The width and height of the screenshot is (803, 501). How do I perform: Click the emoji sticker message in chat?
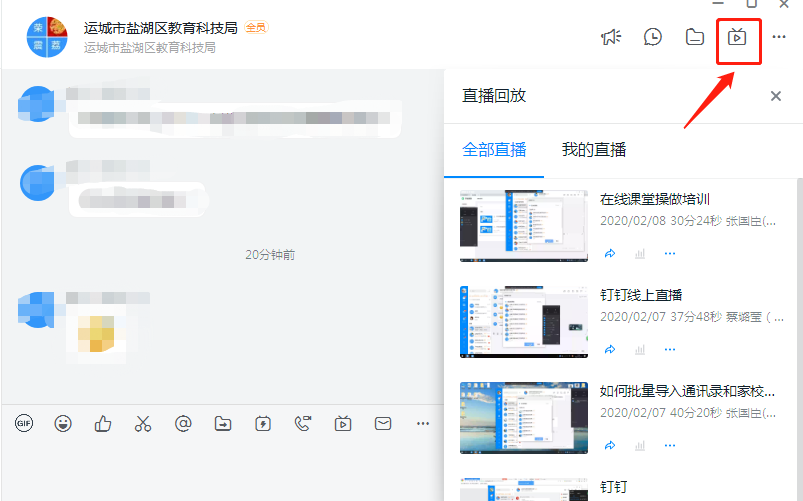(96, 333)
